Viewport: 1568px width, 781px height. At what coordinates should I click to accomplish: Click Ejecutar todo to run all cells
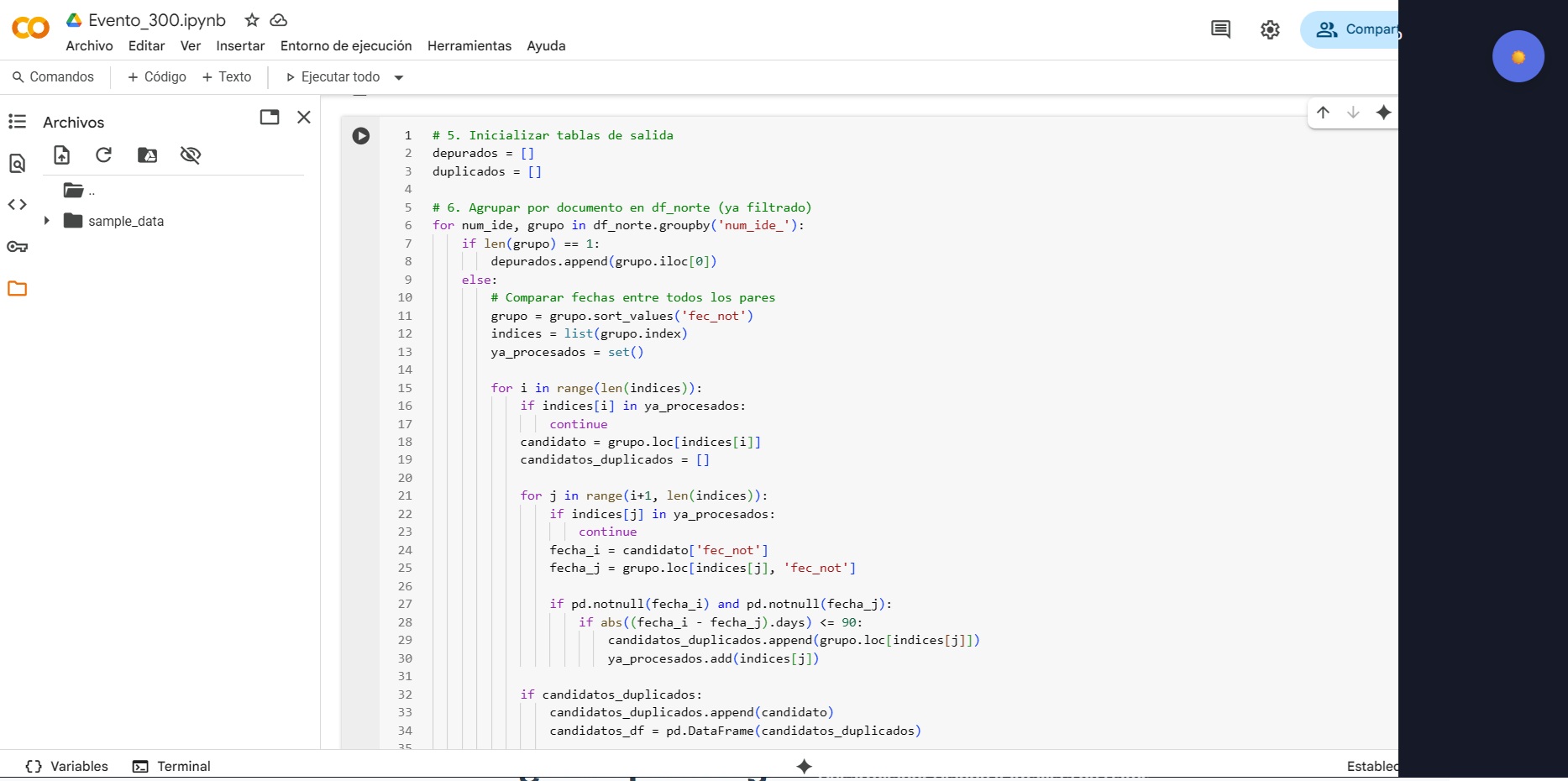pyautogui.click(x=333, y=77)
